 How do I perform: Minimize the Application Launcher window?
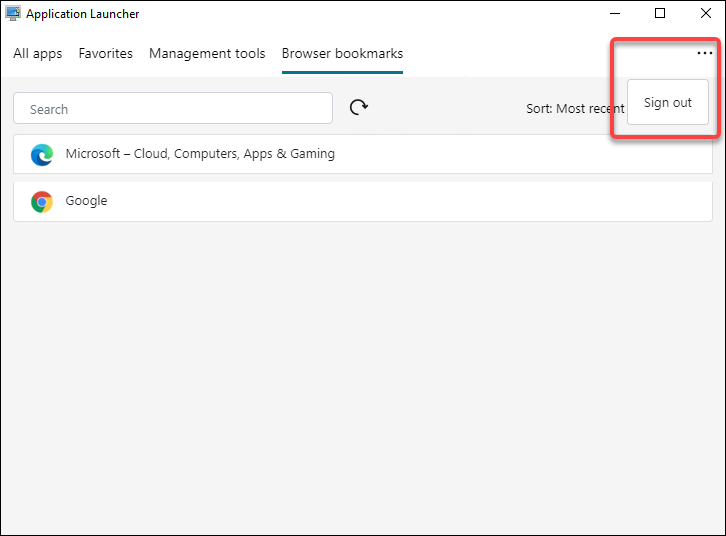pyautogui.click(x=614, y=14)
